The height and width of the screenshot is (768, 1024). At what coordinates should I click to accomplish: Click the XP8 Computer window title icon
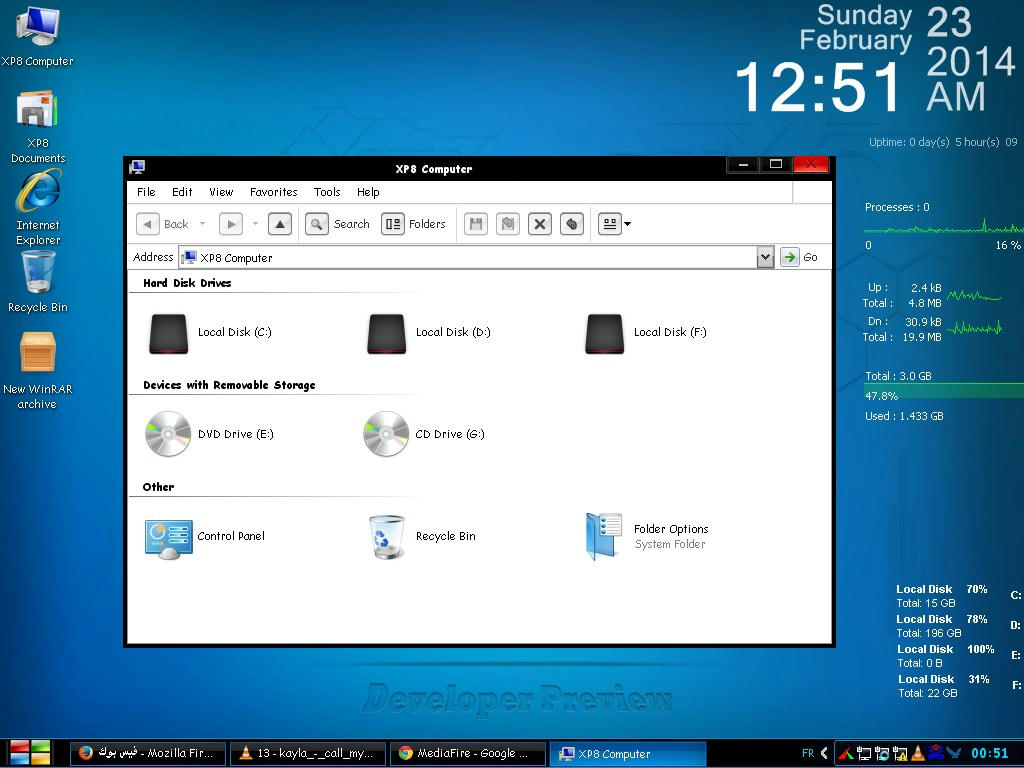(136, 168)
